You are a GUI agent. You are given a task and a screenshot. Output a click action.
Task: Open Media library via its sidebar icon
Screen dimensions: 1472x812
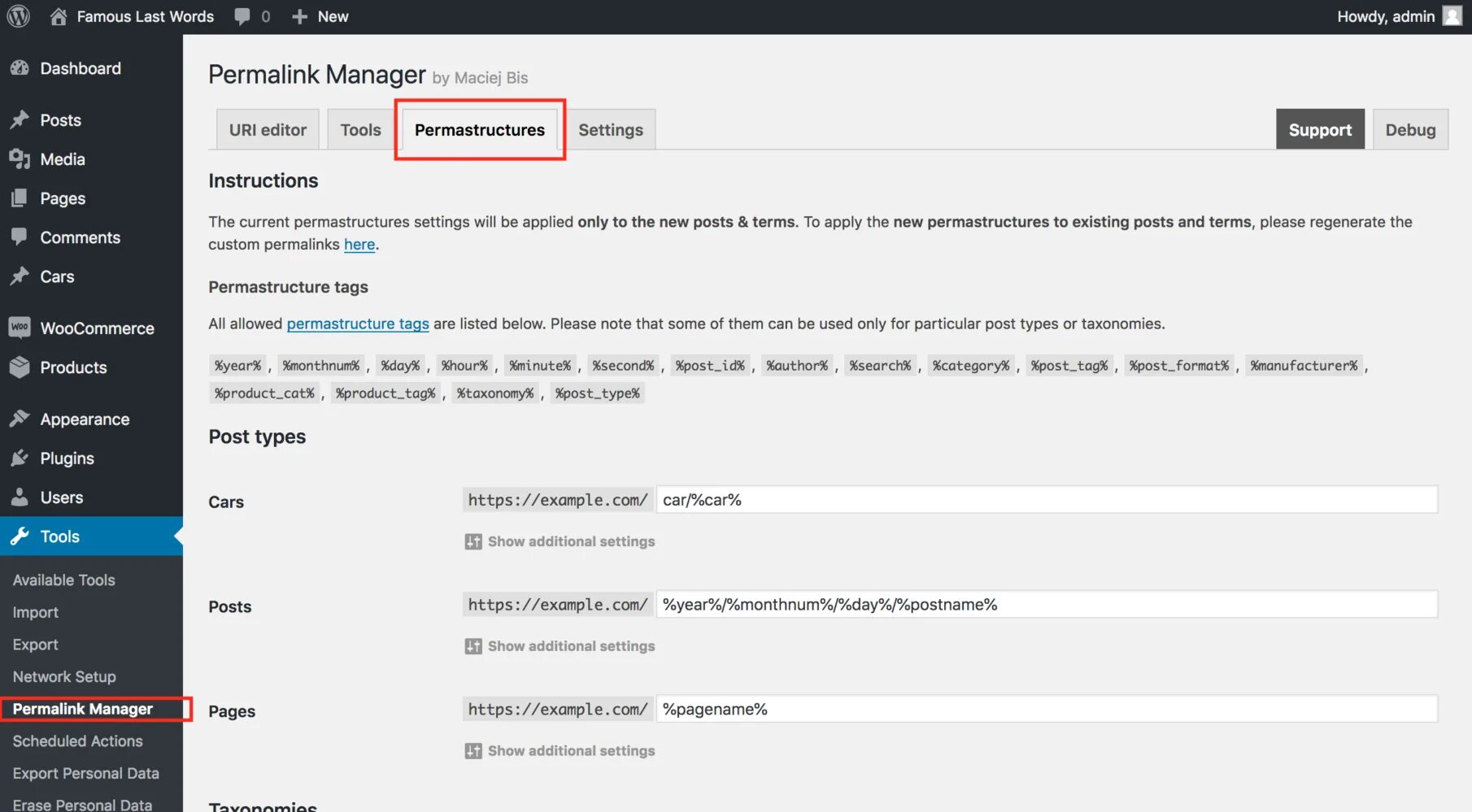(x=20, y=159)
